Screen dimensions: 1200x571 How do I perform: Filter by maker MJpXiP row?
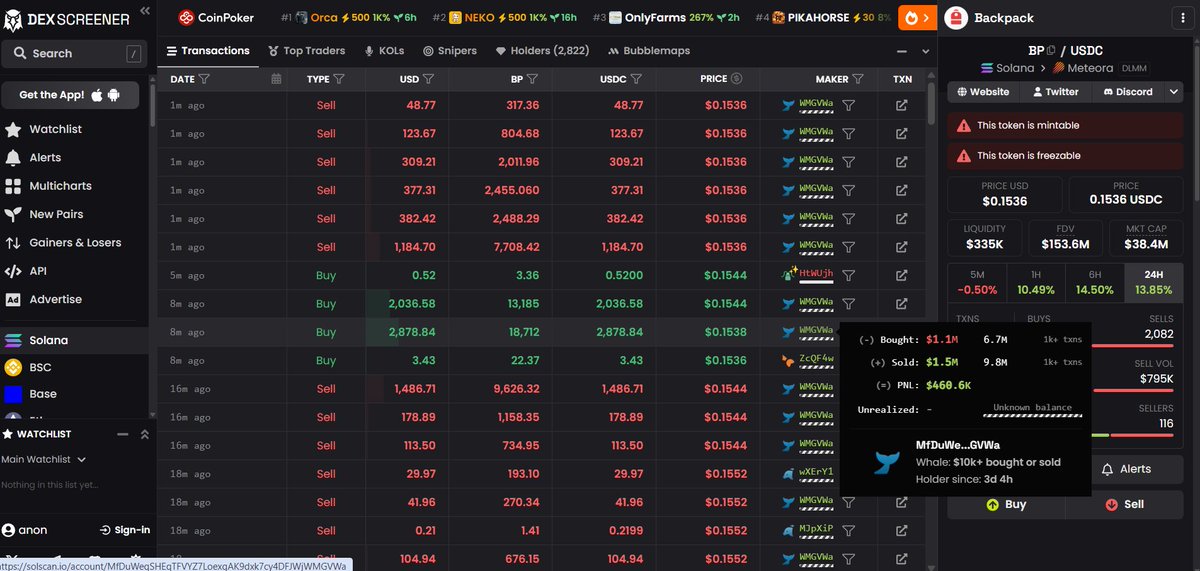pos(848,530)
